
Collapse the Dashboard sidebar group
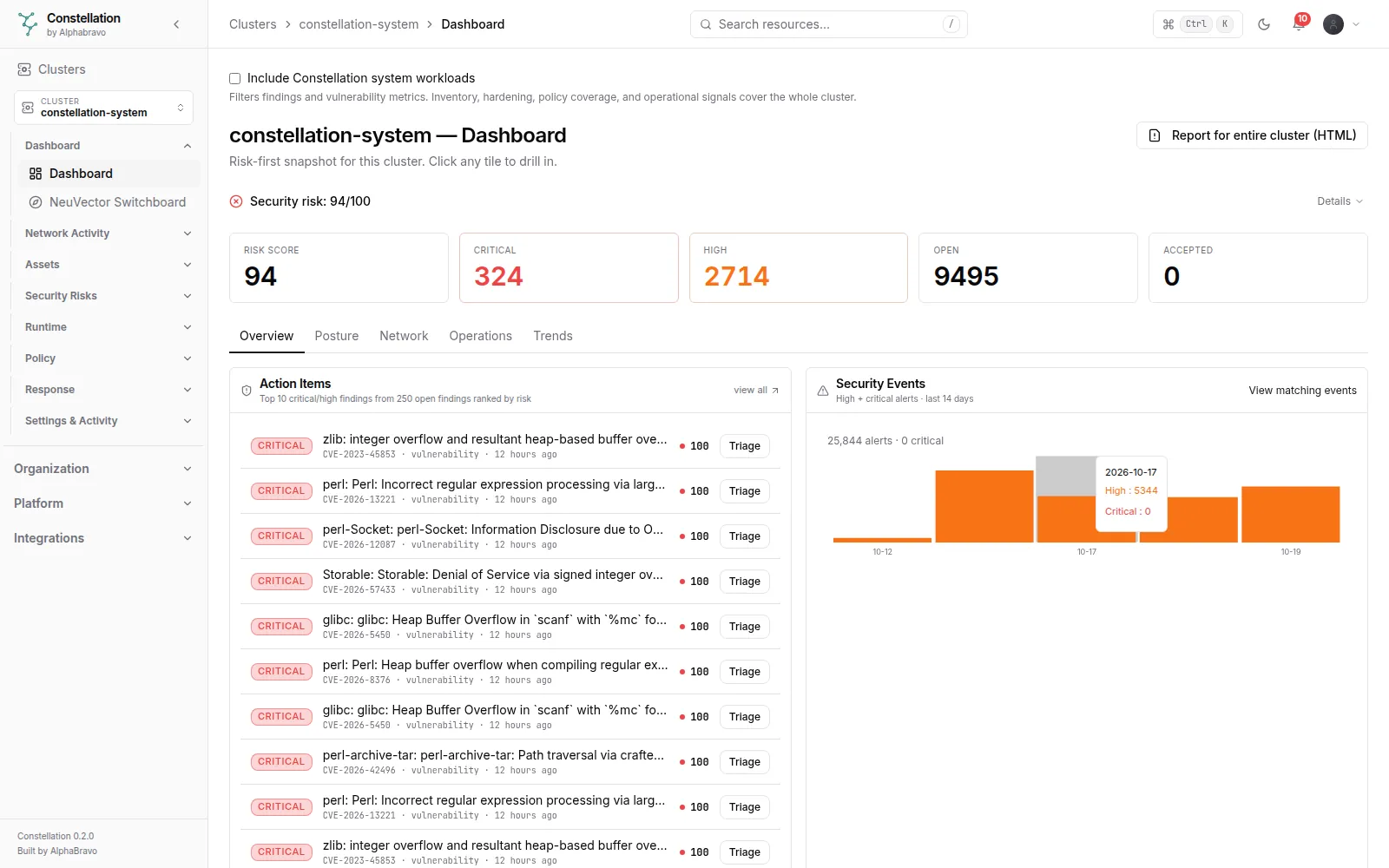[109, 146]
